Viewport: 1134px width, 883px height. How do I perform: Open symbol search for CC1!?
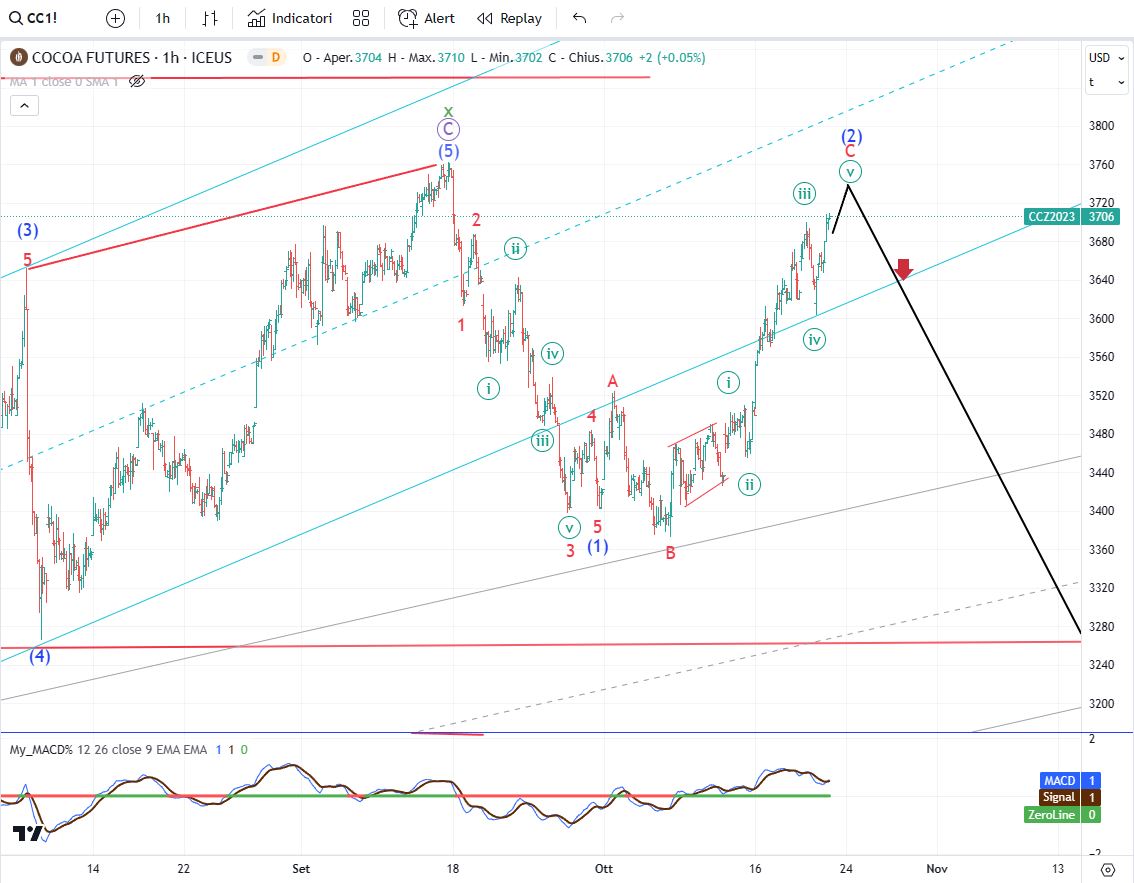[x=33, y=18]
